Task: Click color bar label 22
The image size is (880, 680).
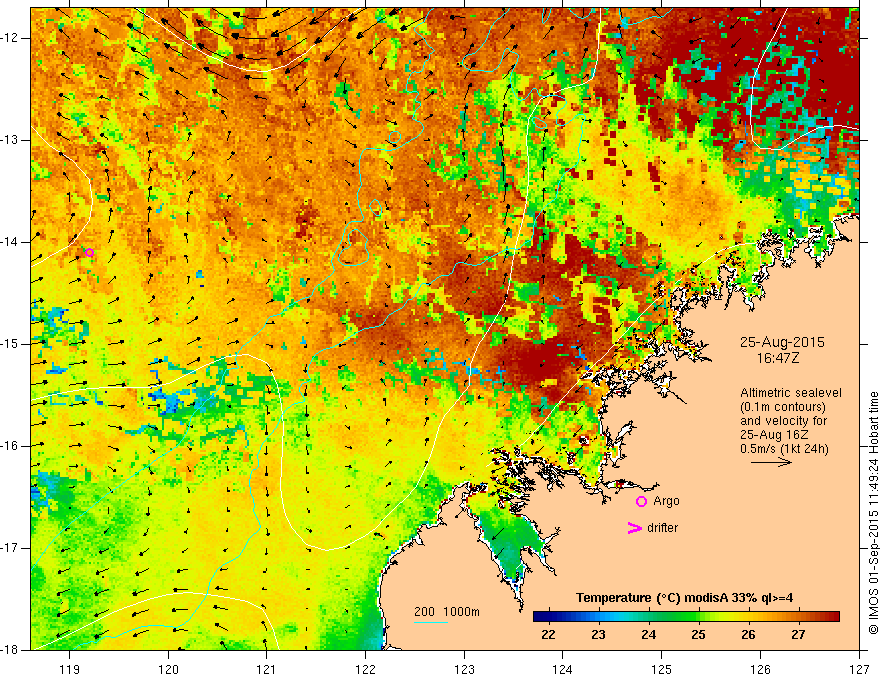Action: click(548, 635)
